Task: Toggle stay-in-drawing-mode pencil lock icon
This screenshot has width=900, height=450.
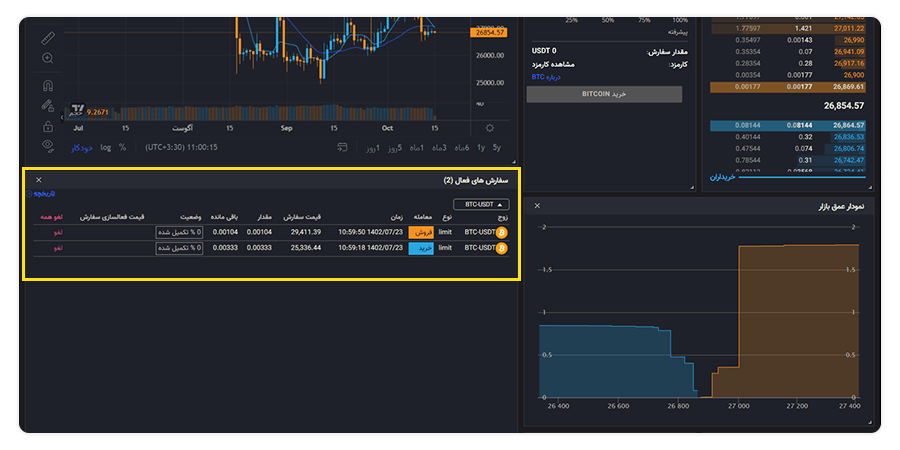Action: [48, 106]
